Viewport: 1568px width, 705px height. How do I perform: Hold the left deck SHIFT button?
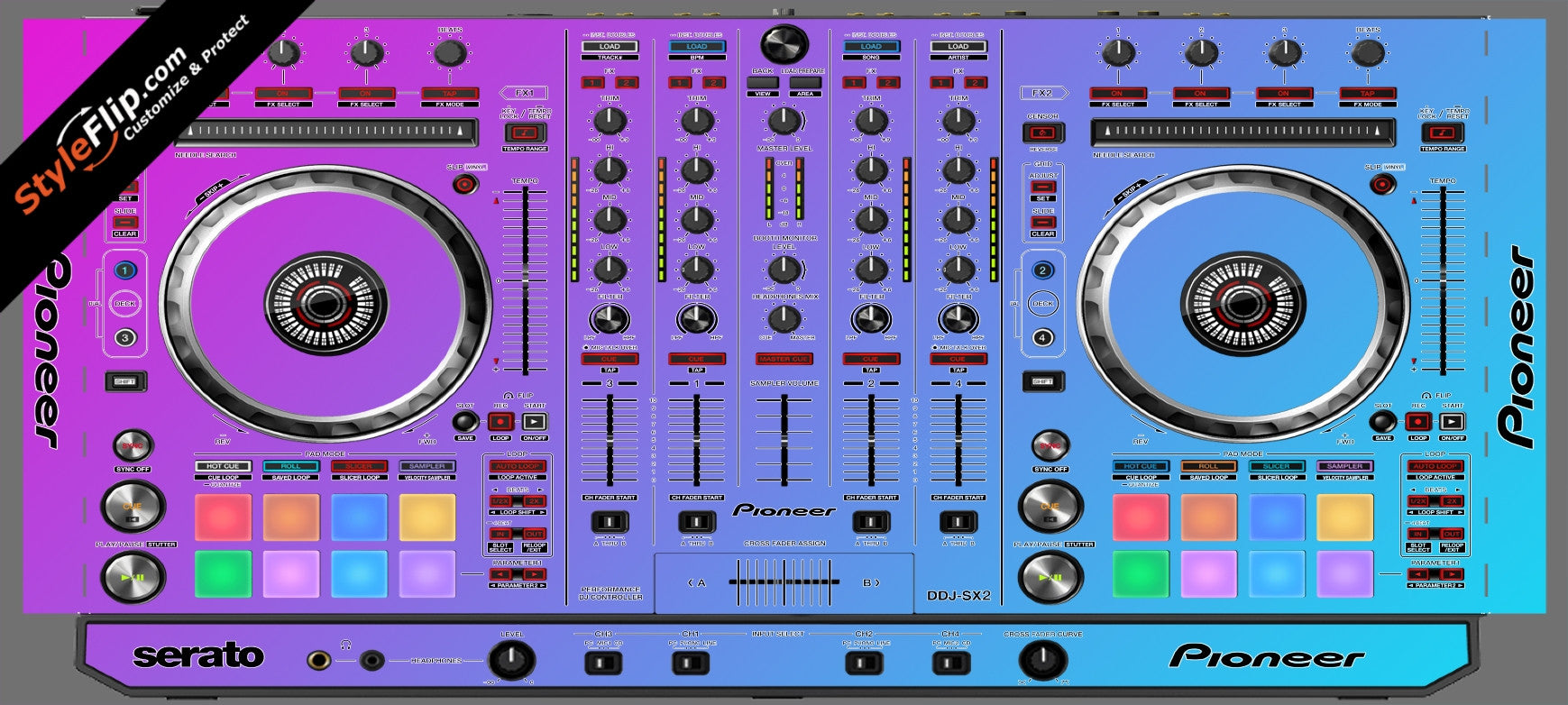[125, 381]
